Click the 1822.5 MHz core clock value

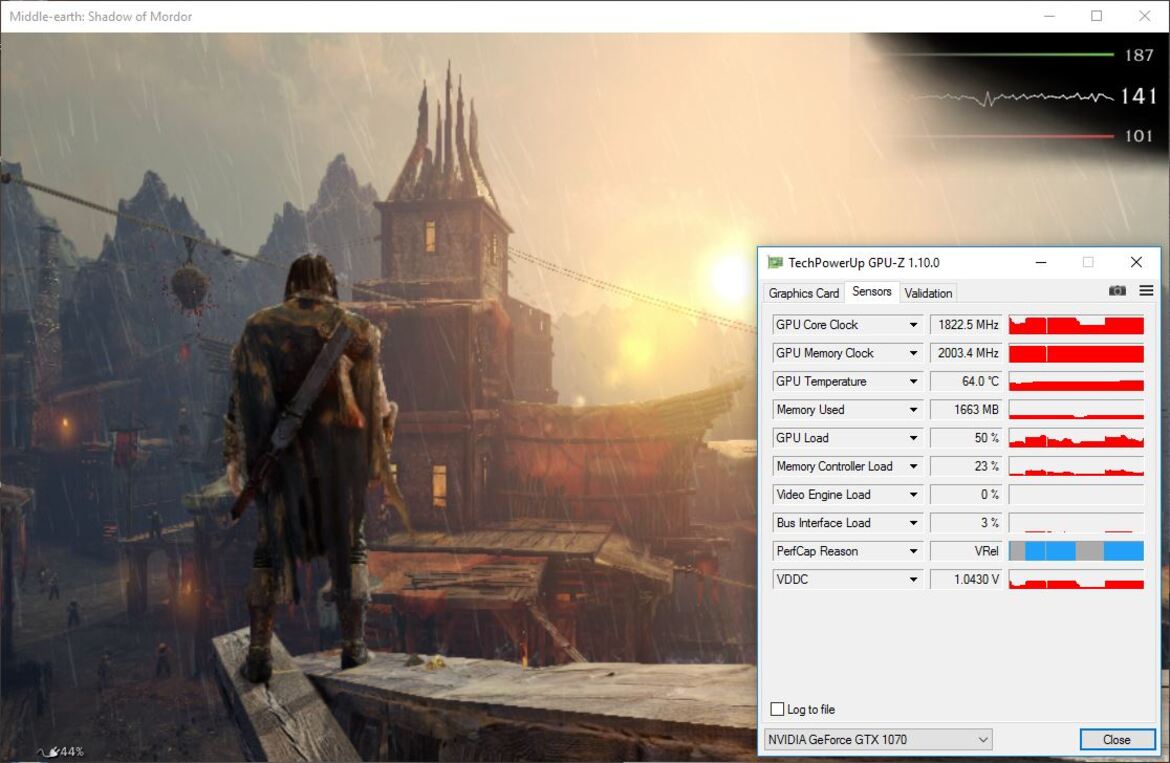966,325
